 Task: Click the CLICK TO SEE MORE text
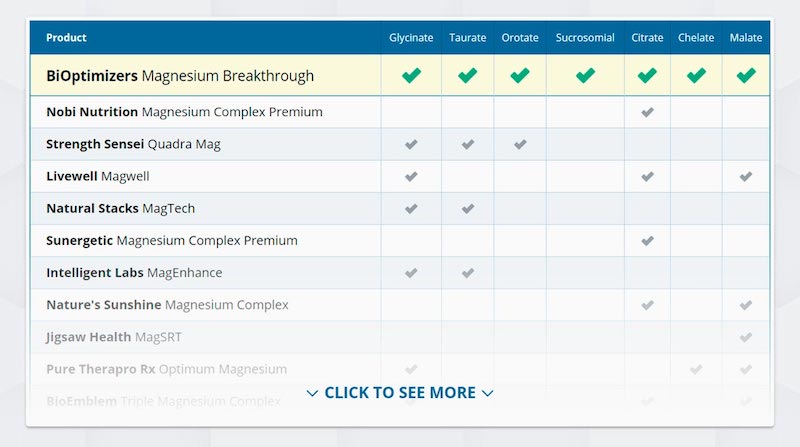[x=400, y=392]
